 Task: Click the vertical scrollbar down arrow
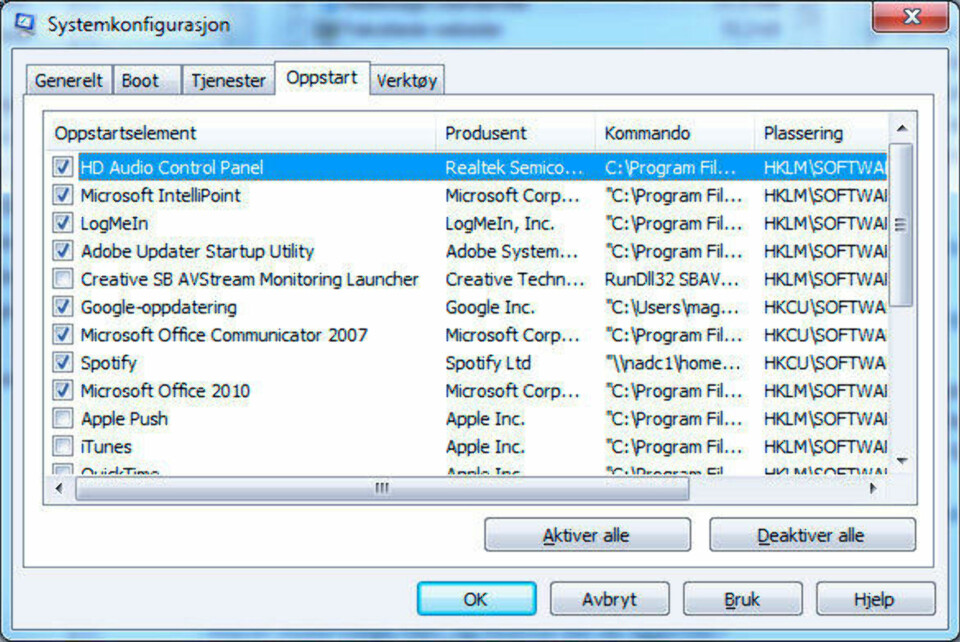click(902, 460)
